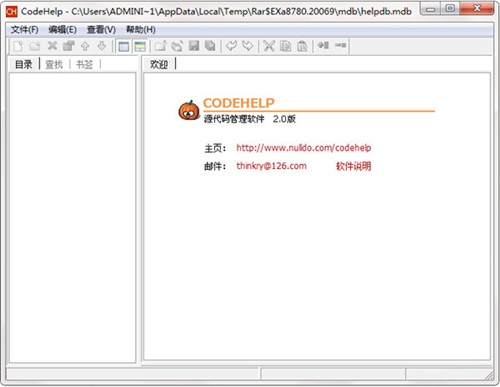The width and height of the screenshot is (500, 387).
Task: Select the 欢迎 tab
Action: pos(159,64)
